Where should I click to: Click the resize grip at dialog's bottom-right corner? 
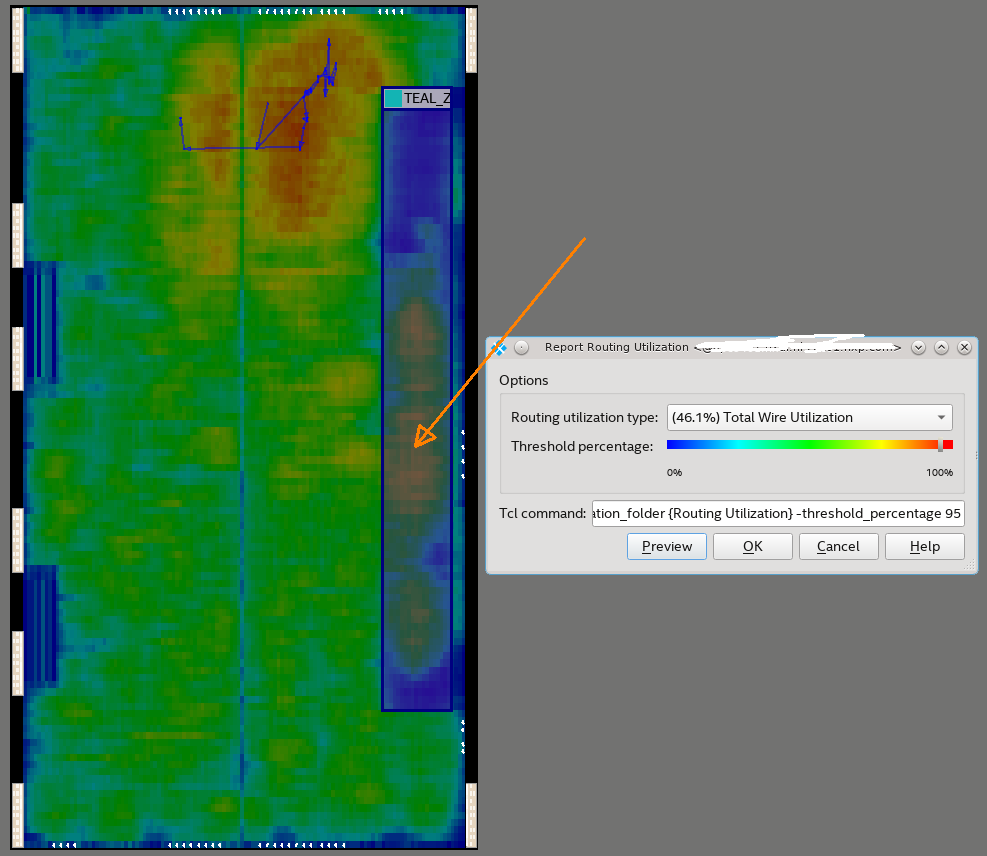969,566
